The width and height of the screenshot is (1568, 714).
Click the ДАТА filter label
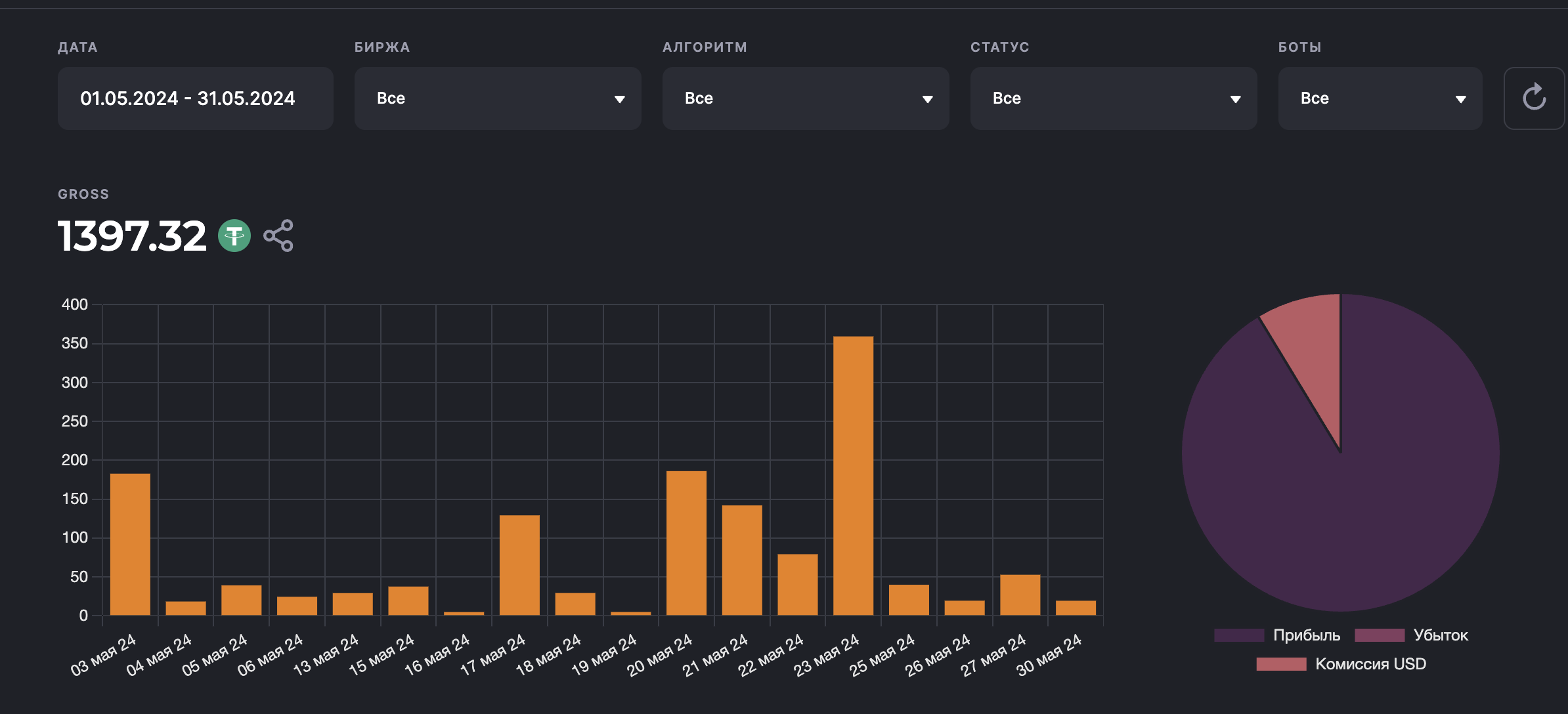click(77, 47)
